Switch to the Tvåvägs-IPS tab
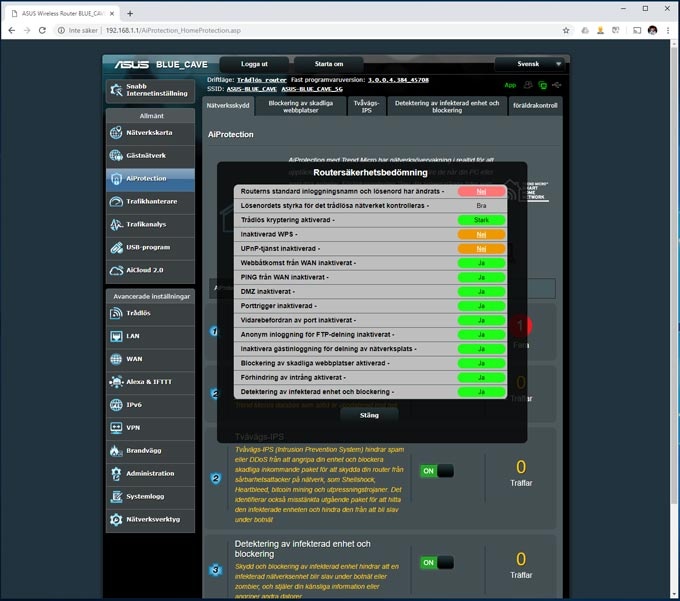Image resolution: width=680 pixels, height=601 pixels. pos(365,106)
